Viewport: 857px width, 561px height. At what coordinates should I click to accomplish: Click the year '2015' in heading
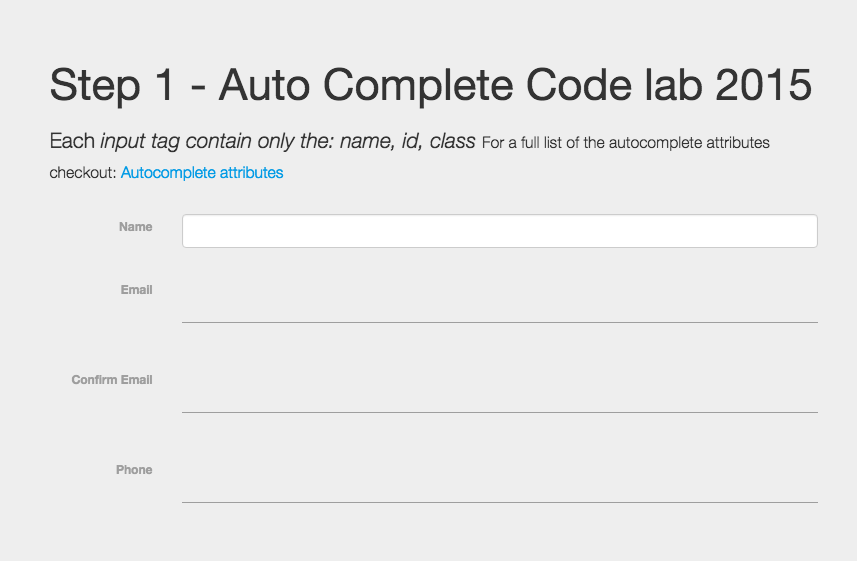click(763, 85)
